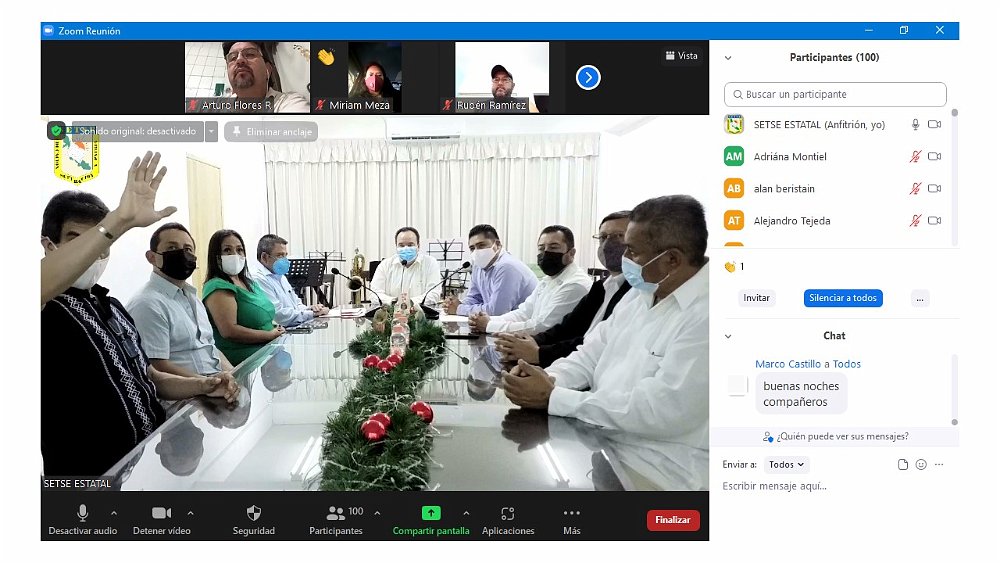Unmute Adriána Montiel's microphone
1000x563 pixels.
coord(914,157)
